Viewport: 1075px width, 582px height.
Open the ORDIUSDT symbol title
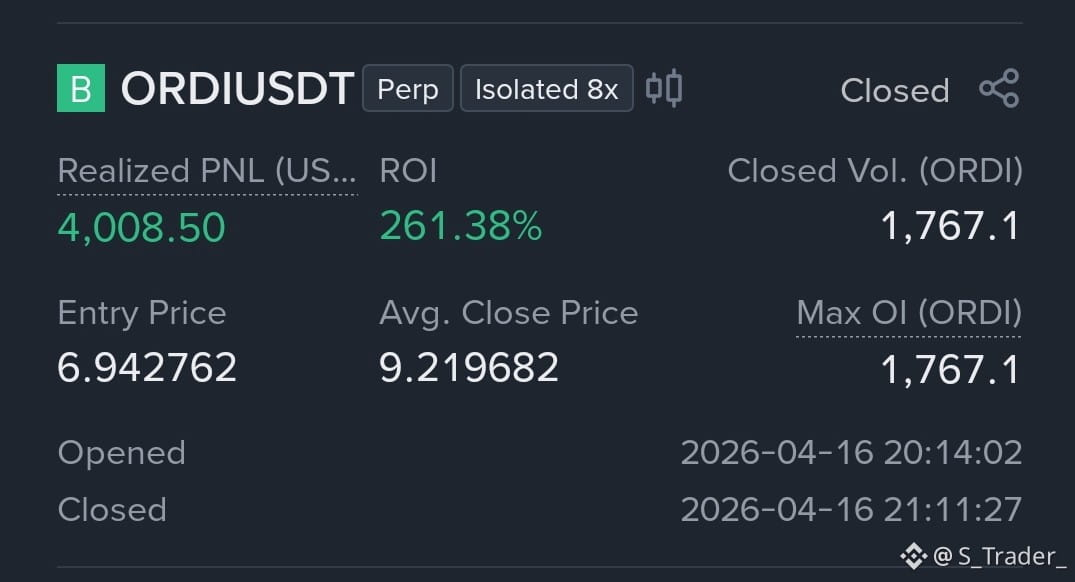237,88
